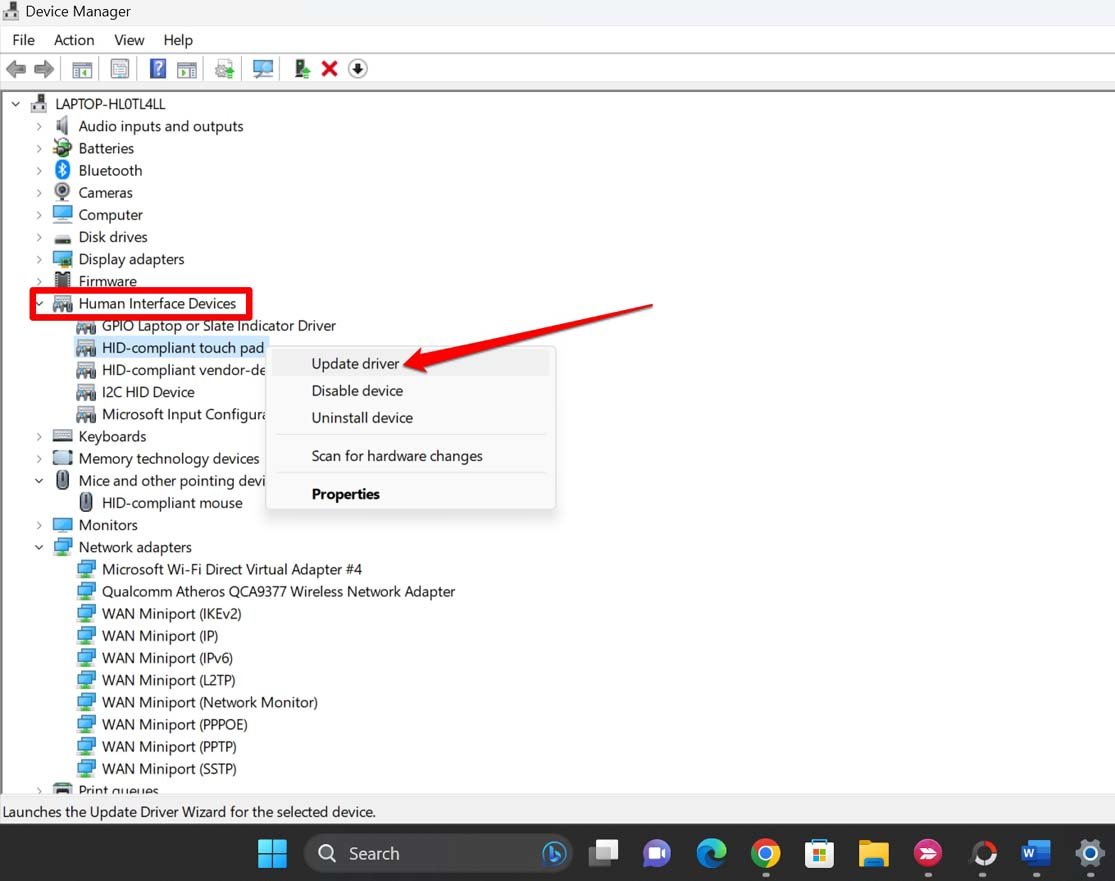The width and height of the screenshot is (1115, 881).
Task: Expand Memory technology devices chevron
Action: point(39,459)
